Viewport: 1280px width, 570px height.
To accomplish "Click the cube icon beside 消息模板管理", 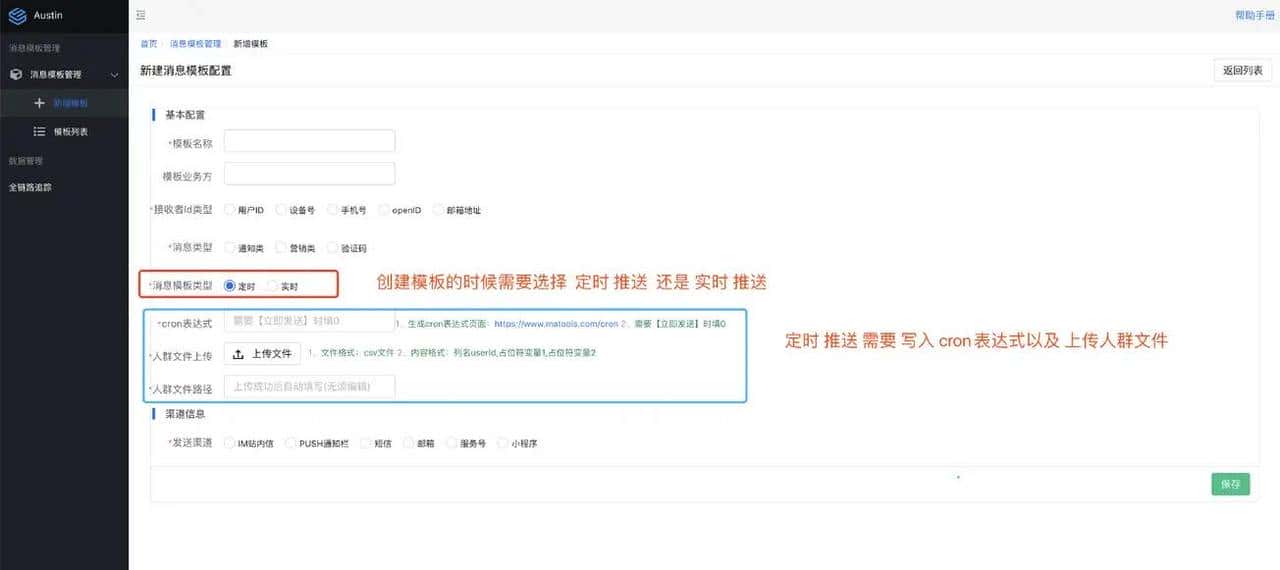I will (x=16, y=74).
